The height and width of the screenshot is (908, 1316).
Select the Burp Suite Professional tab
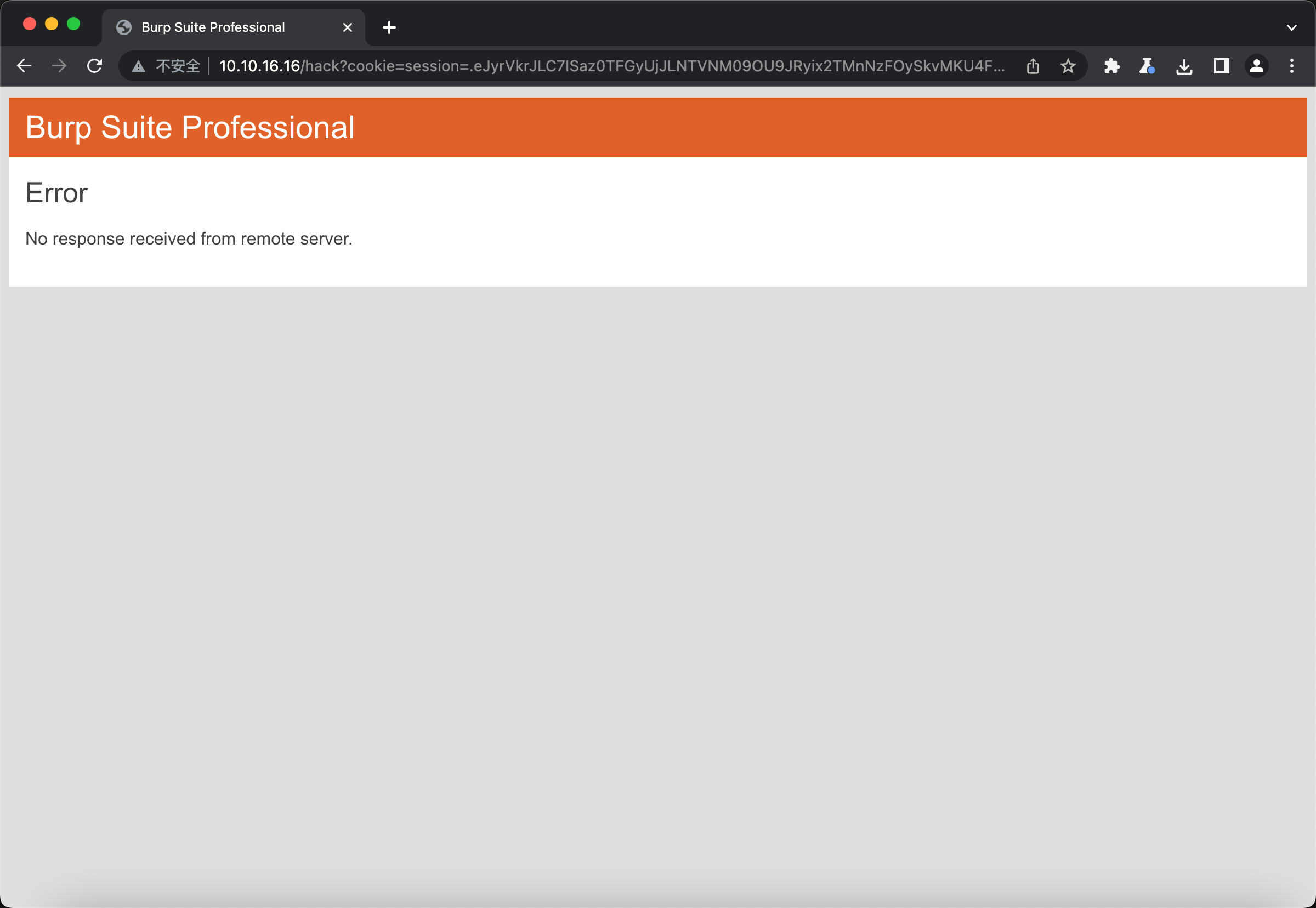pos(213,27)
